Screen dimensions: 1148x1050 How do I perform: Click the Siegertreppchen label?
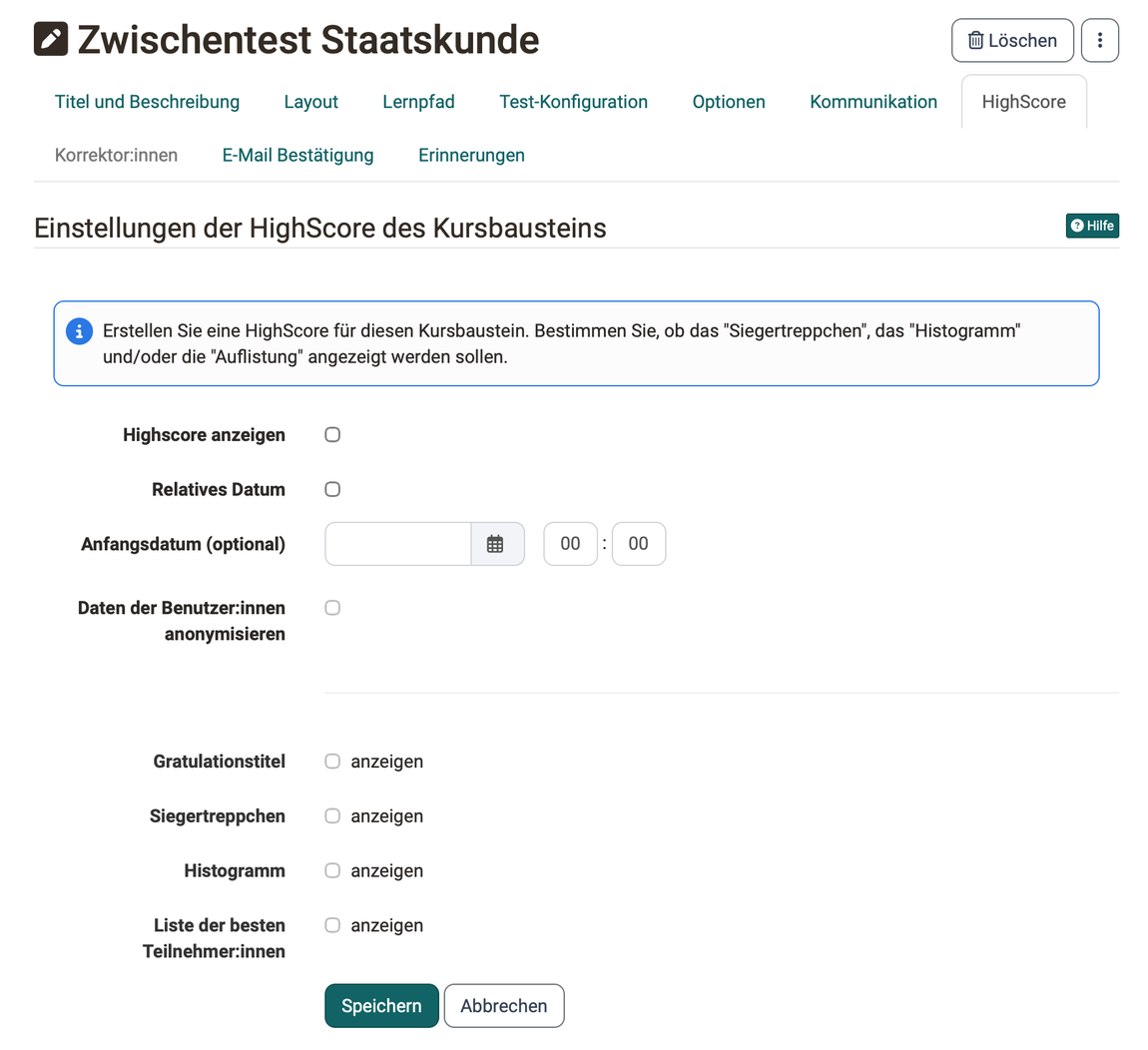218,815
